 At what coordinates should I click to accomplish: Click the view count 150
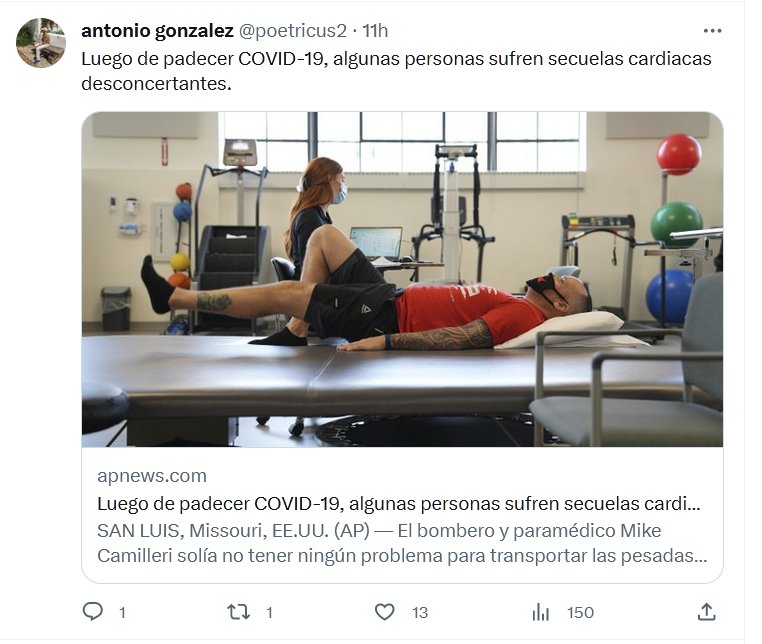tap(580, 612)
